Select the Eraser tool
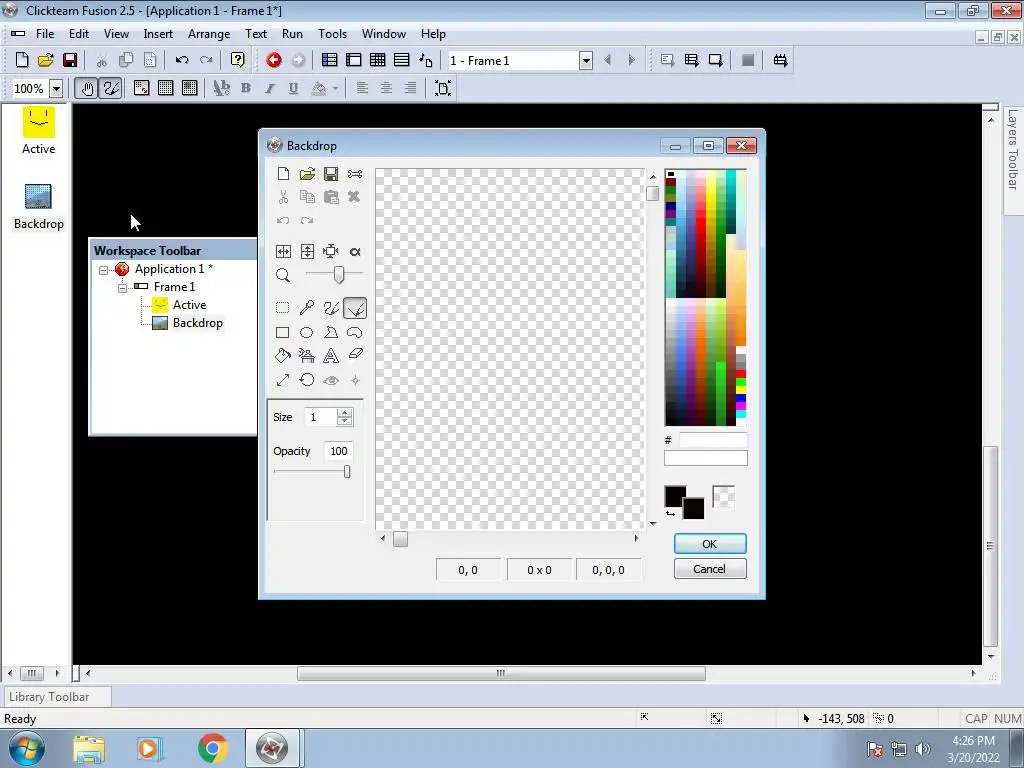Viewport: 1024px width, 768px height. pyautogui.click(x=355, y=354)
